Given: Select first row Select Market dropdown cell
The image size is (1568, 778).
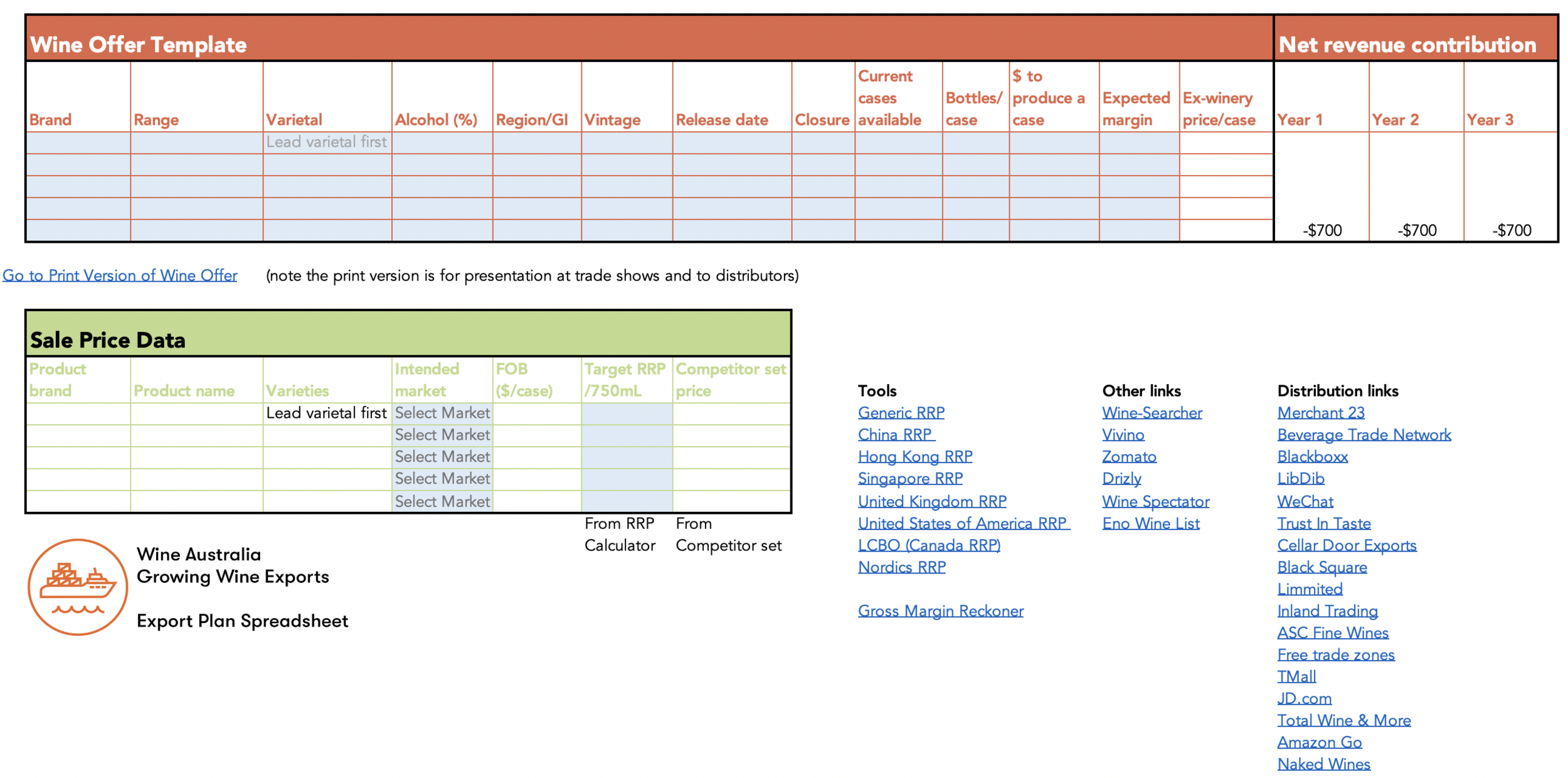Looking at the screenshot, I should (x=442, y=413).
